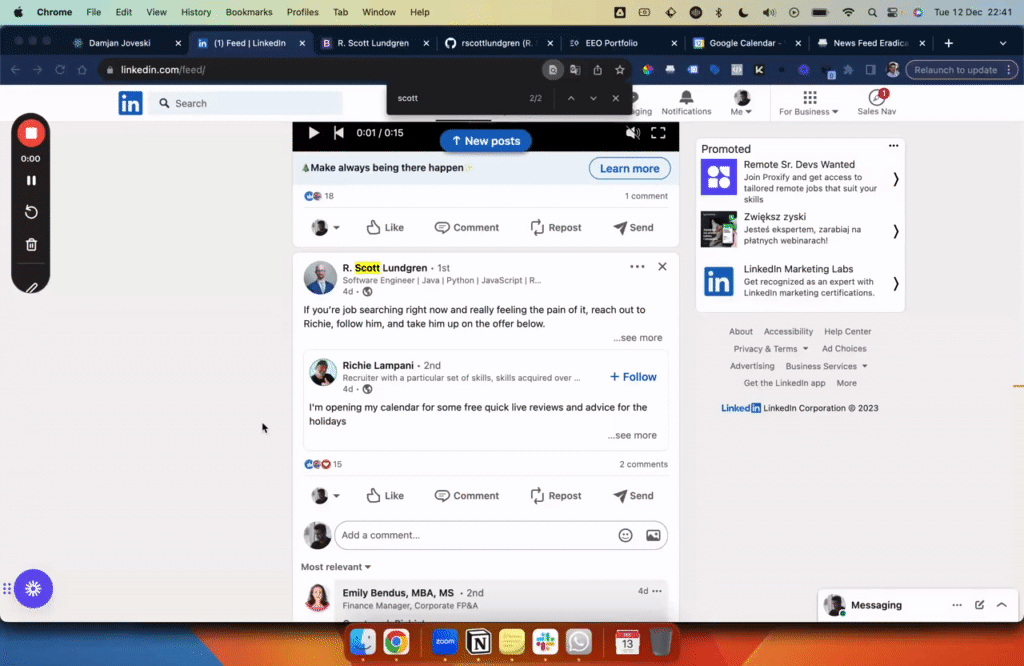Open Promoted section options menu
Screen dimensions: 1024x666
point(893,146)
